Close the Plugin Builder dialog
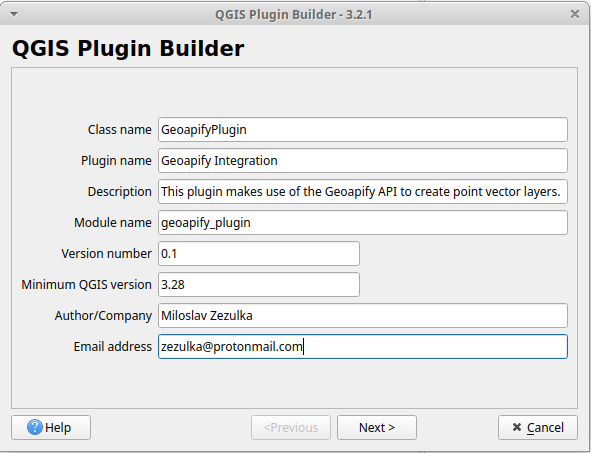Image resolution: width=591 pixels, height=453 pixels. click(x=575, y=14)
